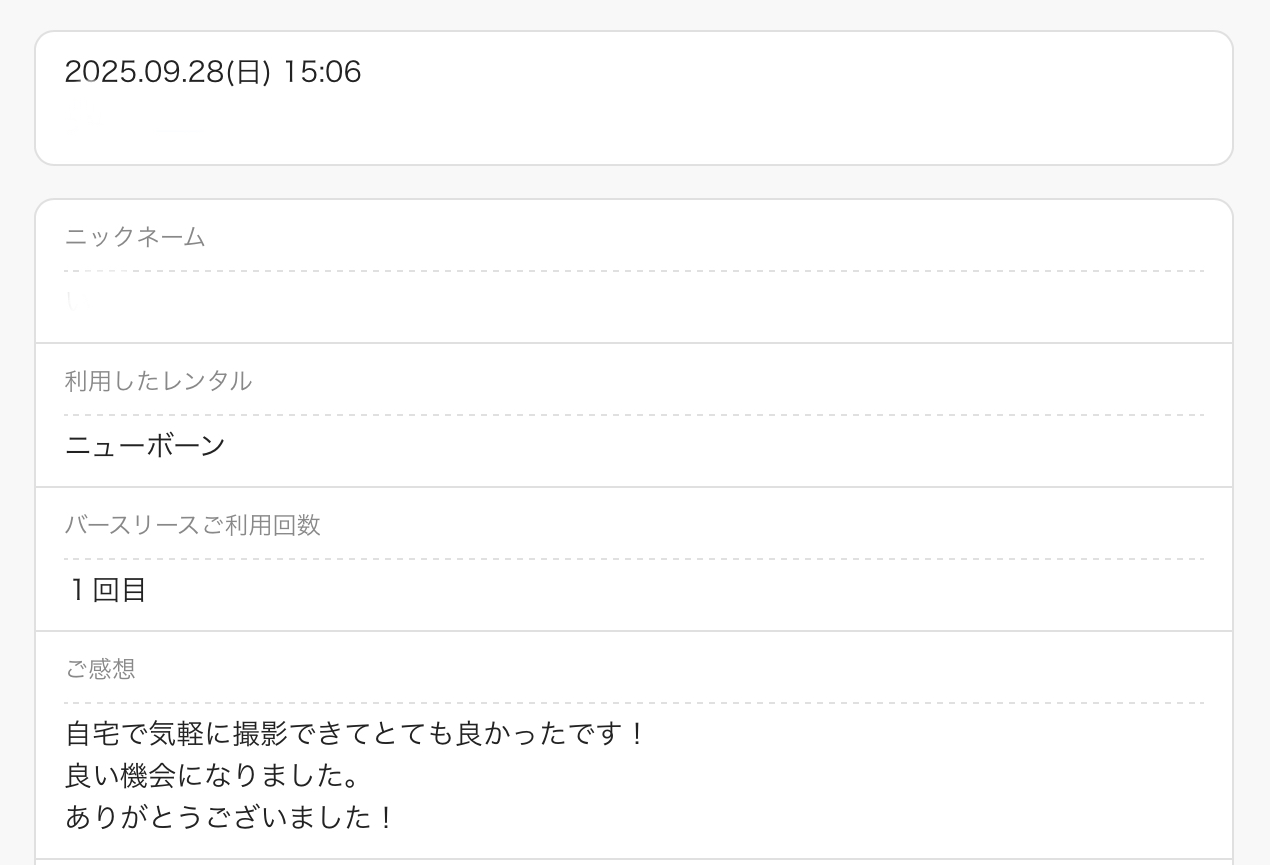Click the (日) day-of-week marker
This screenshot has width=1270, height=865.
click(x=249, y=72)
